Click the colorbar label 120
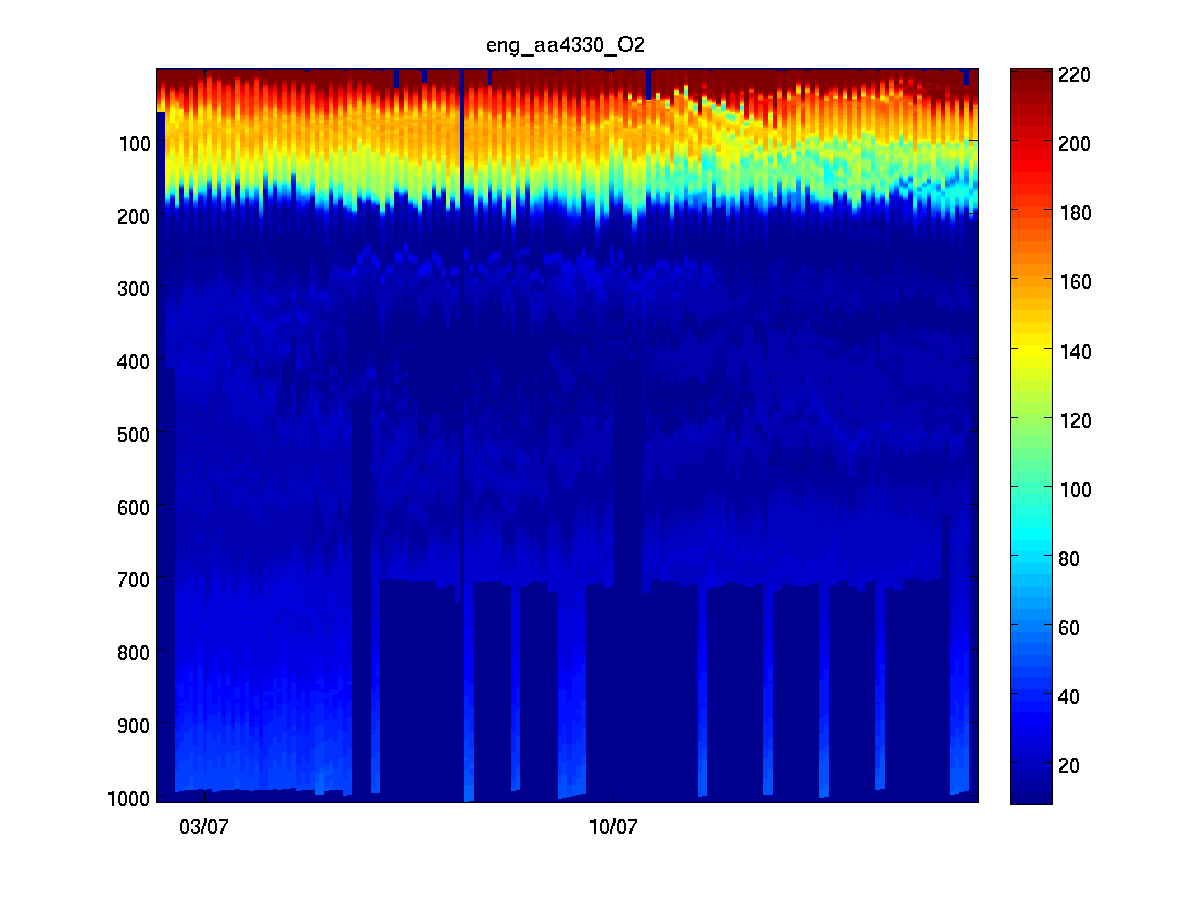This screenshot has width=1200, height=901. (1075, 420)
